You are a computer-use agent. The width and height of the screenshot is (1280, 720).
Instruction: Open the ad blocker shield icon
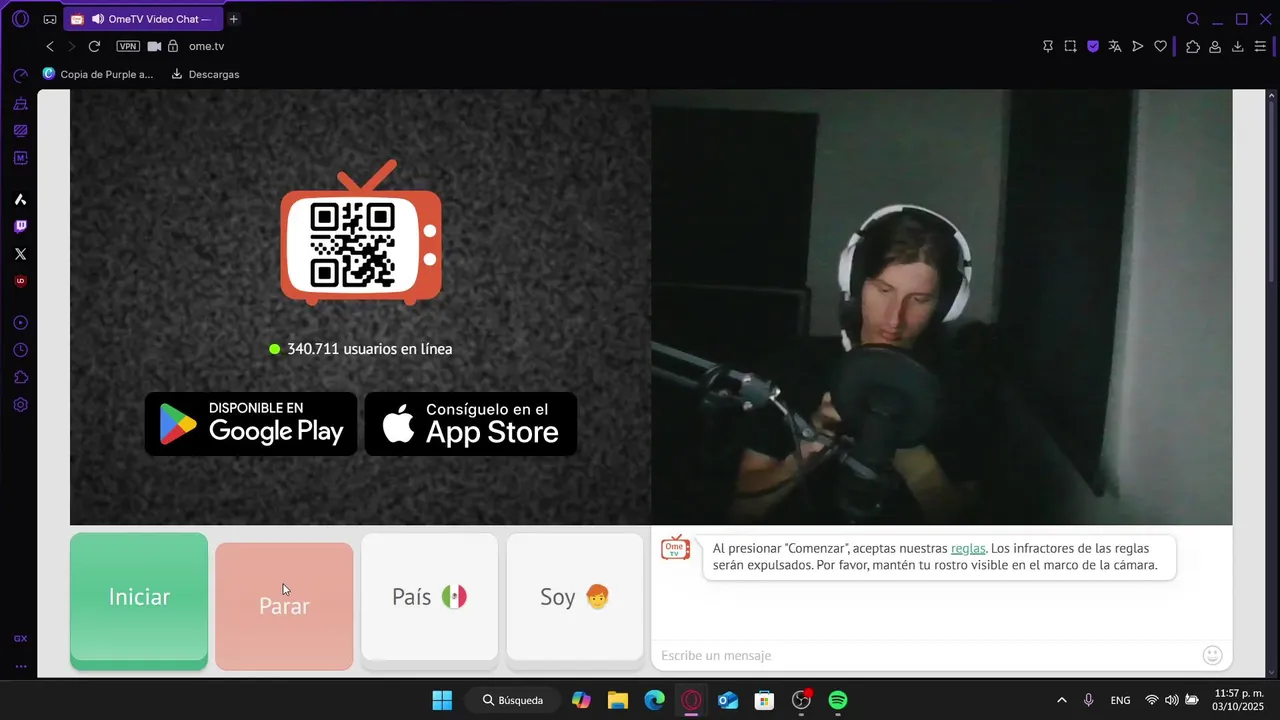pyautogui.click(x=1093, y=46)
